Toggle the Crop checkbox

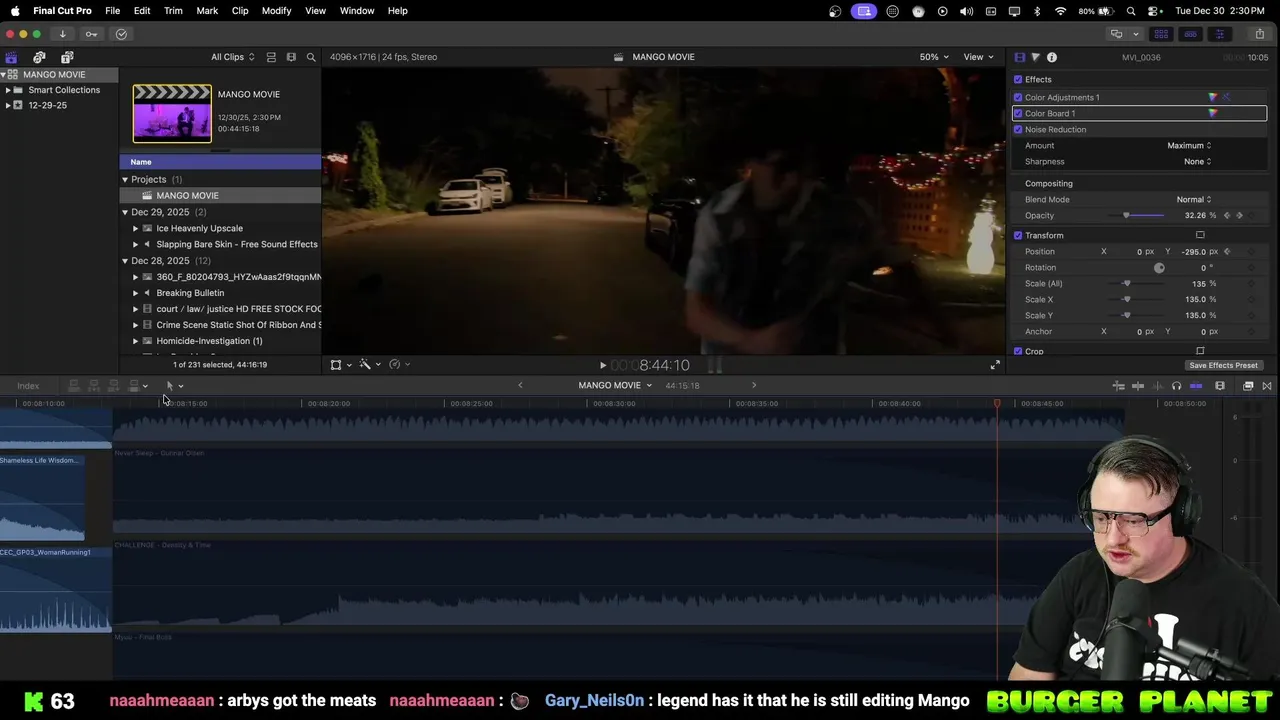click(x=1018, y=351)
